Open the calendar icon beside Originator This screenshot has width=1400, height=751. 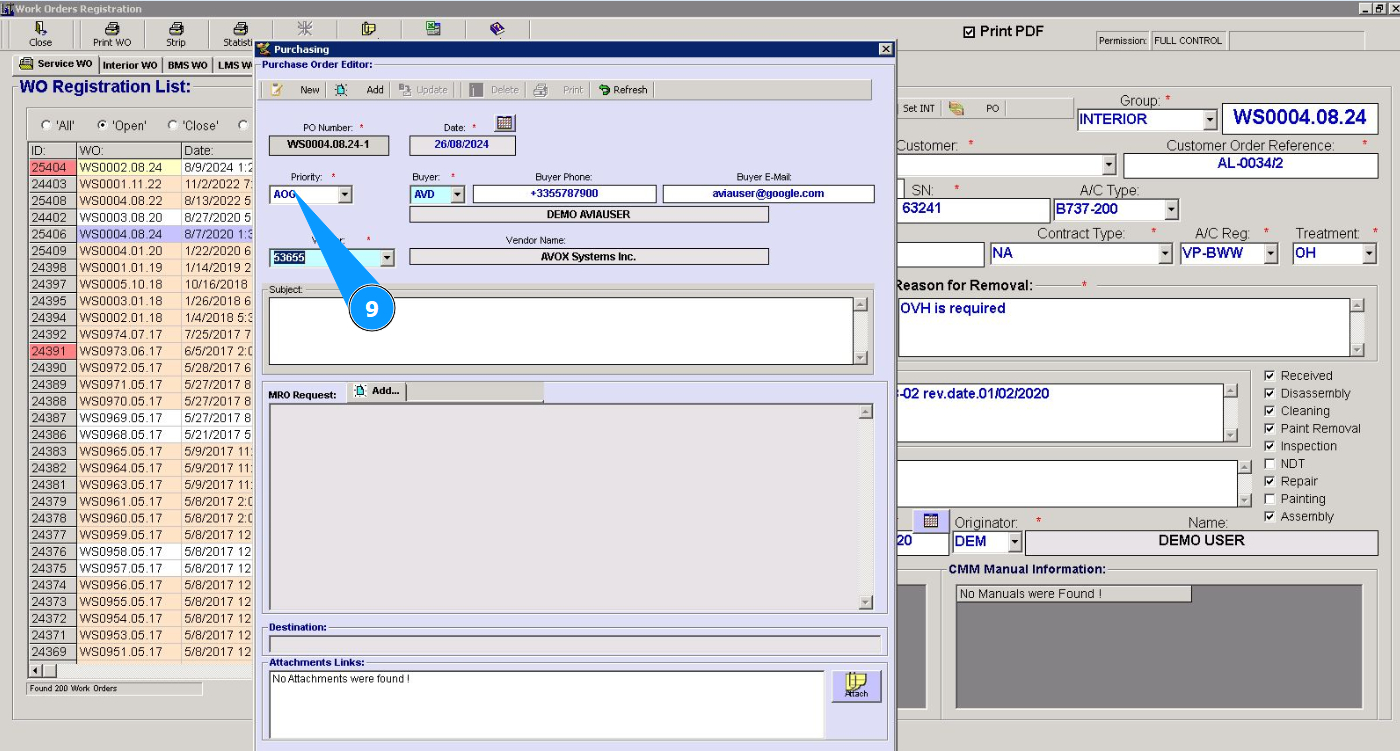pos(931,521)
